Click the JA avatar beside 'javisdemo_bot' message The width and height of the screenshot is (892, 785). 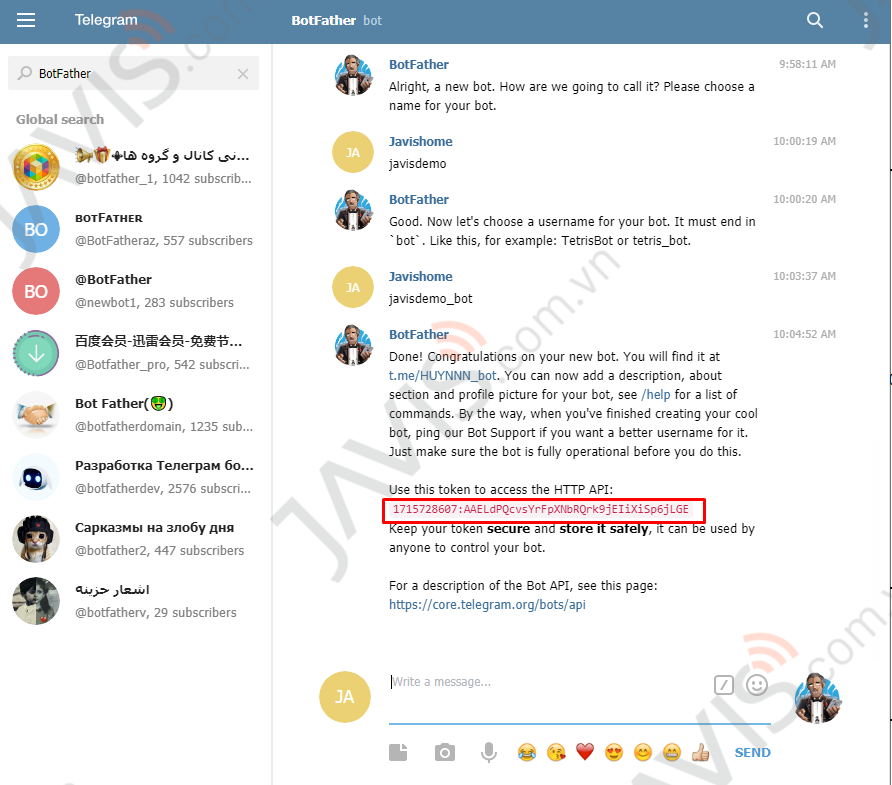(353, 287)
